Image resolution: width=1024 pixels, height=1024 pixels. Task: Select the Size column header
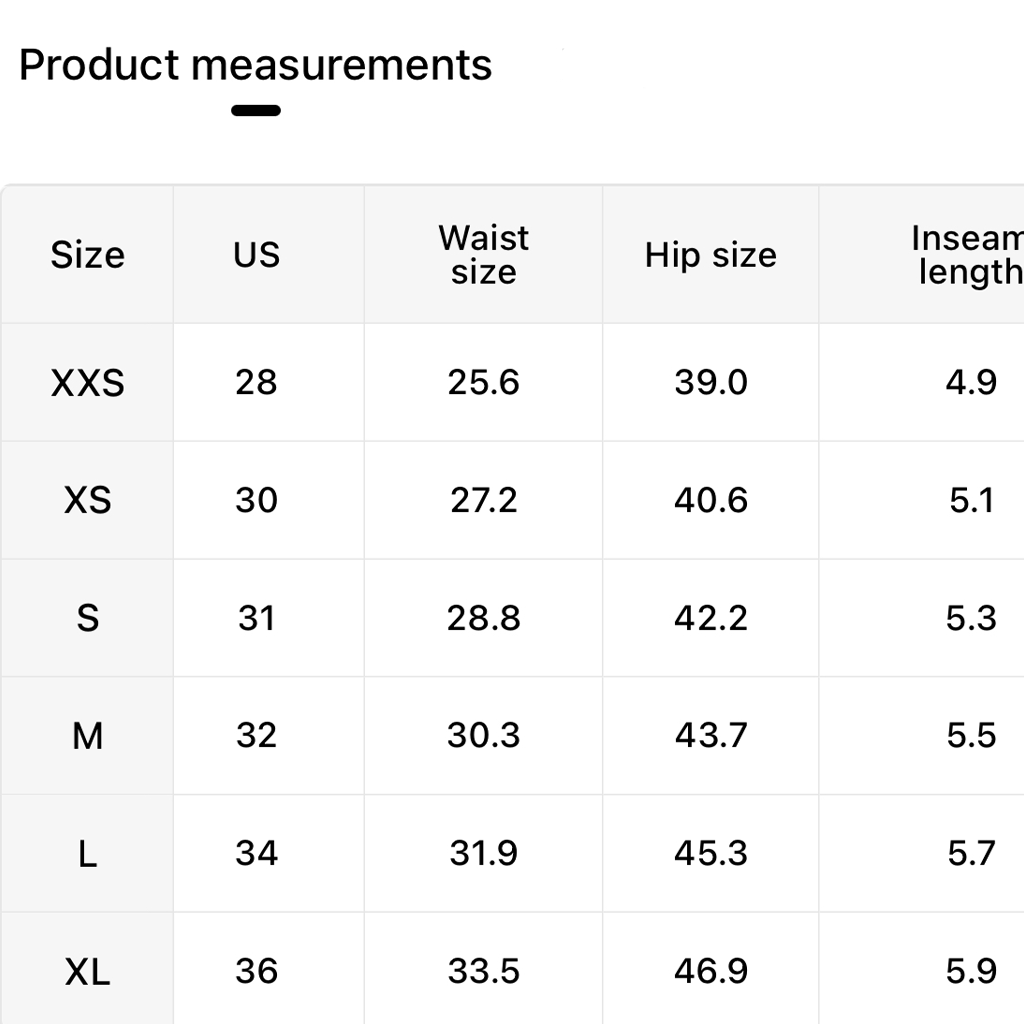click(x=88, y=255)
